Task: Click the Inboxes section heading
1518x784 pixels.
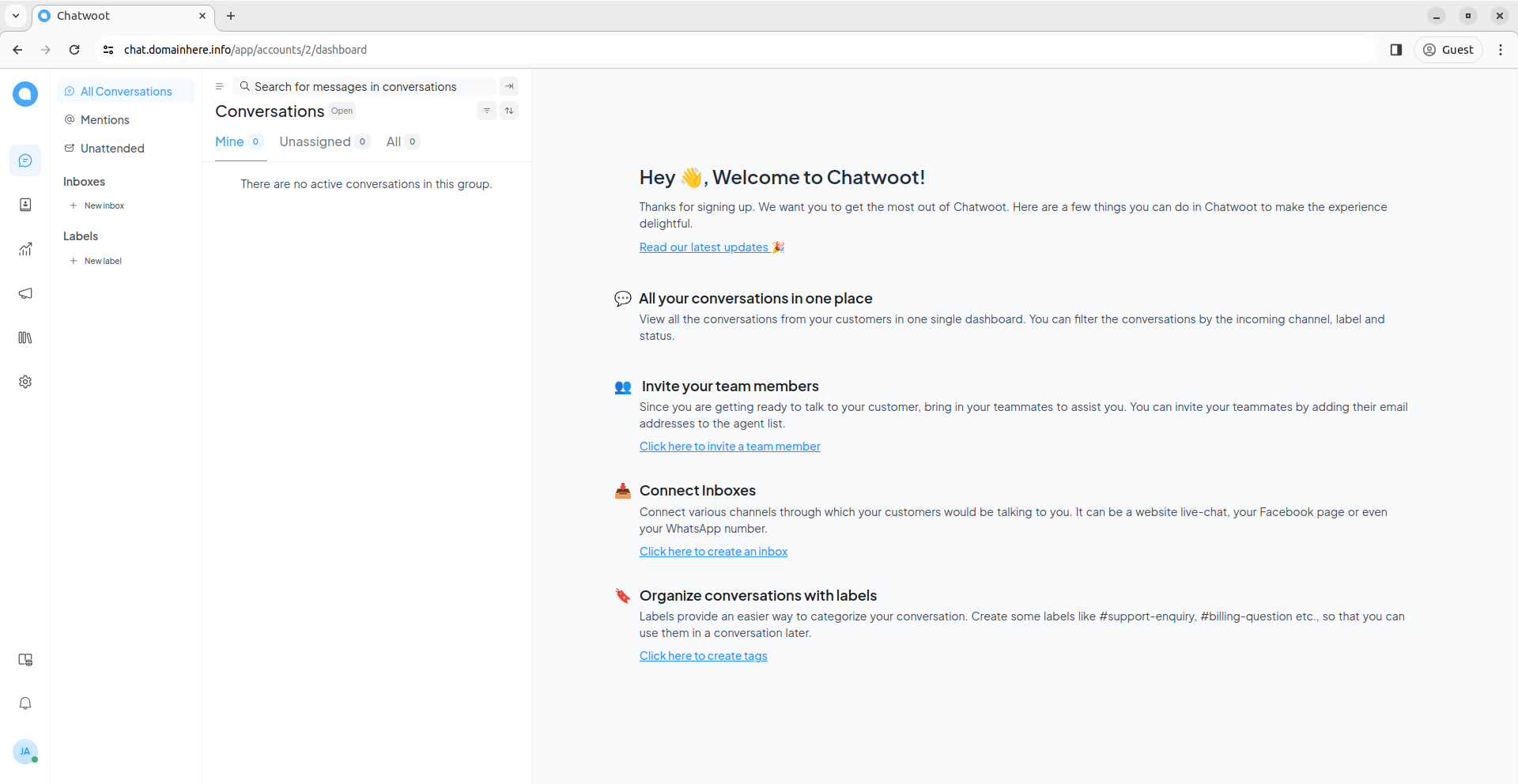Action: coord(84,182)
